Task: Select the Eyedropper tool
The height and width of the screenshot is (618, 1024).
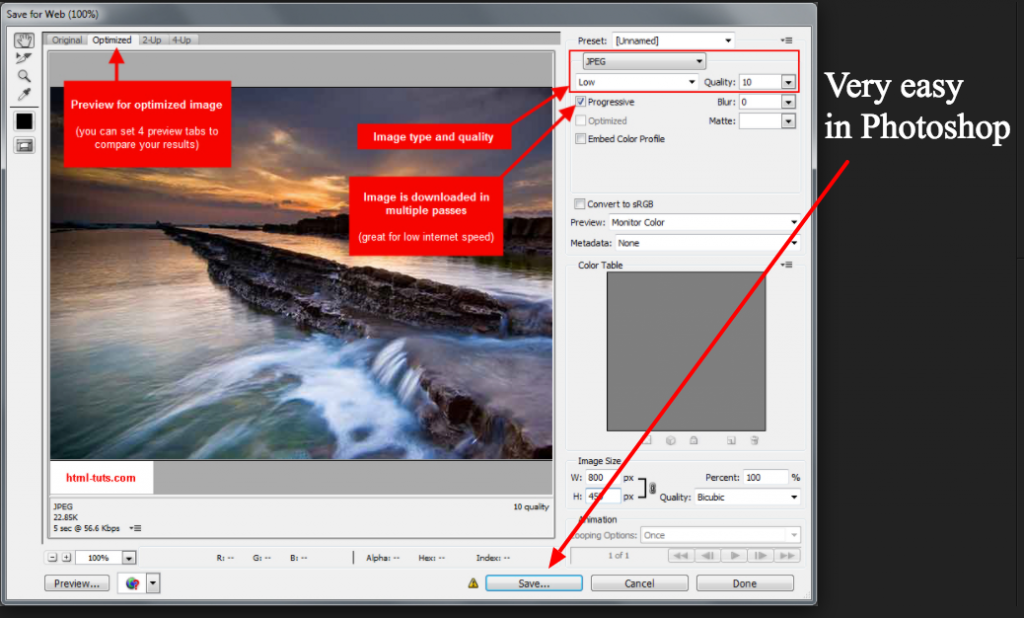Action: coord(24,94)
